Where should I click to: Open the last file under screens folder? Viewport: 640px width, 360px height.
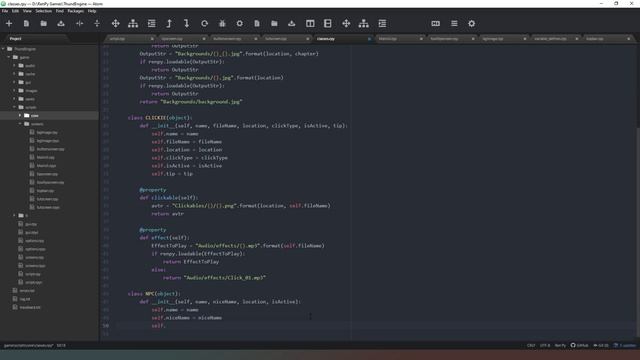[48, 207]
